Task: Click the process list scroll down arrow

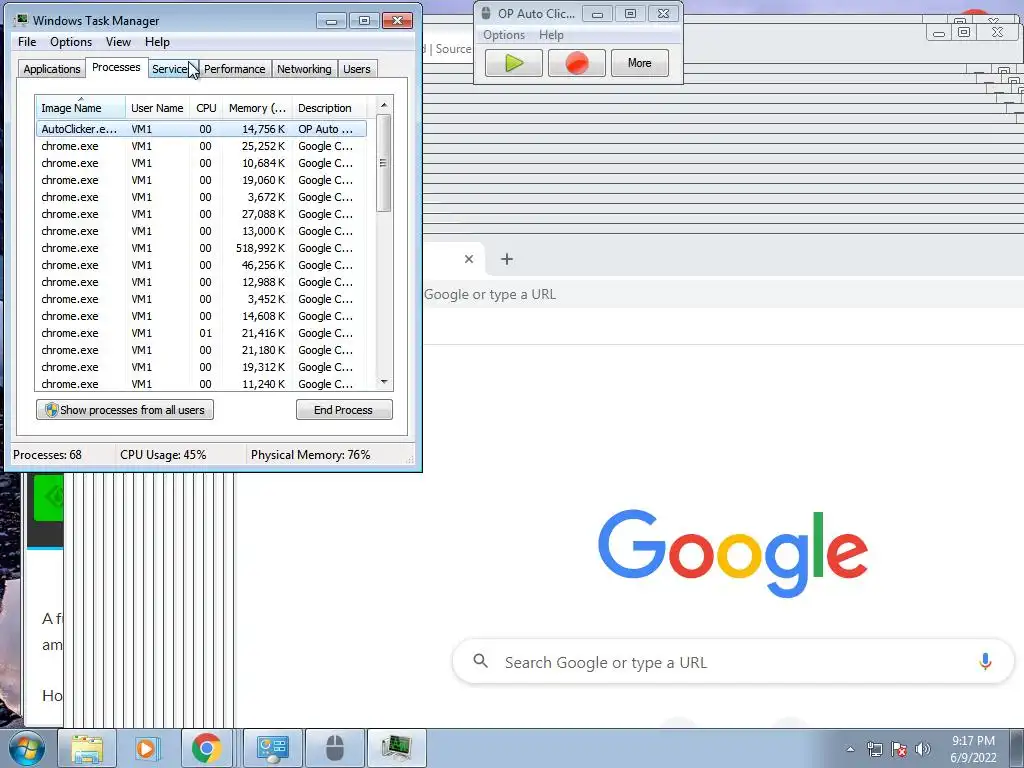Action: (384, 383)
